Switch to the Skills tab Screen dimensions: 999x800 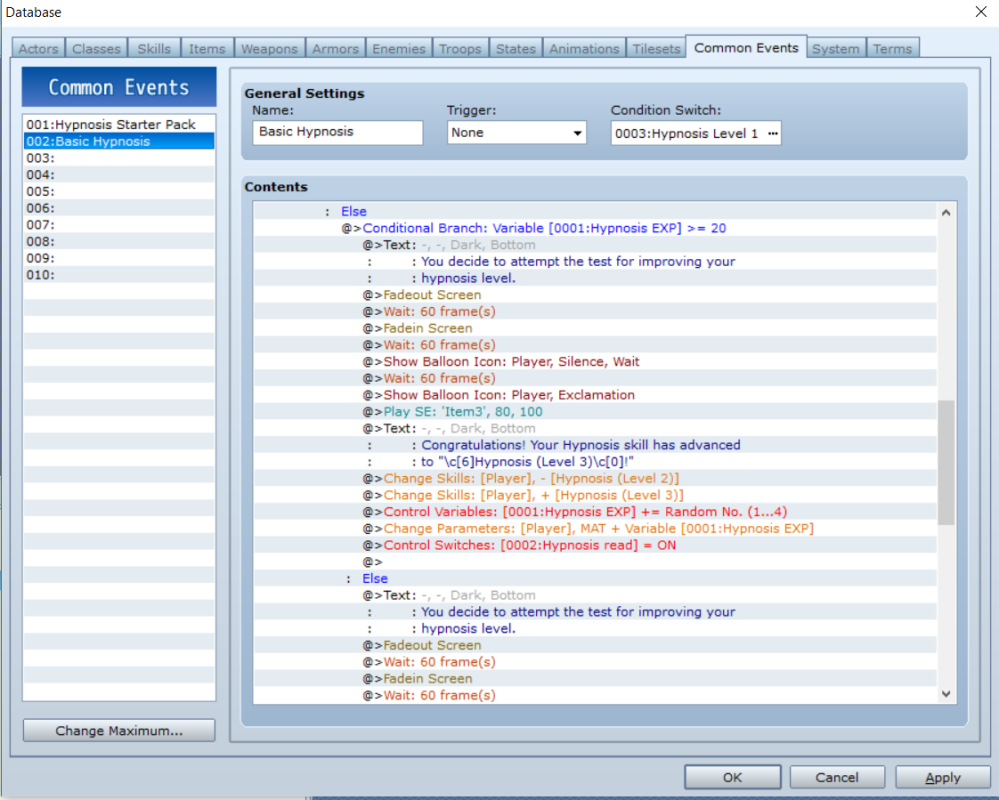tap(154, 48)
